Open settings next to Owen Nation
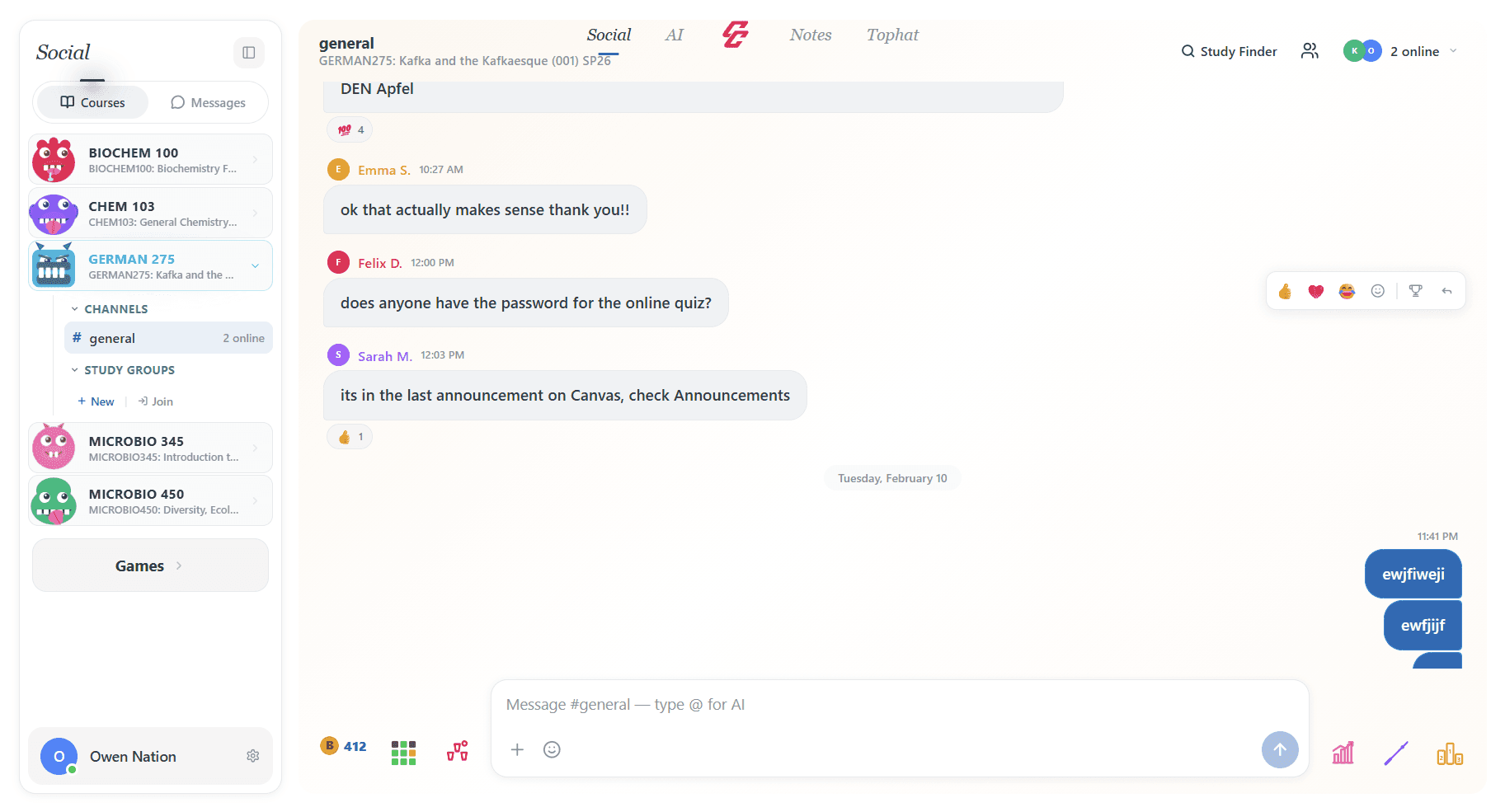The image size is (1505, 812). [x=252, y=755]
